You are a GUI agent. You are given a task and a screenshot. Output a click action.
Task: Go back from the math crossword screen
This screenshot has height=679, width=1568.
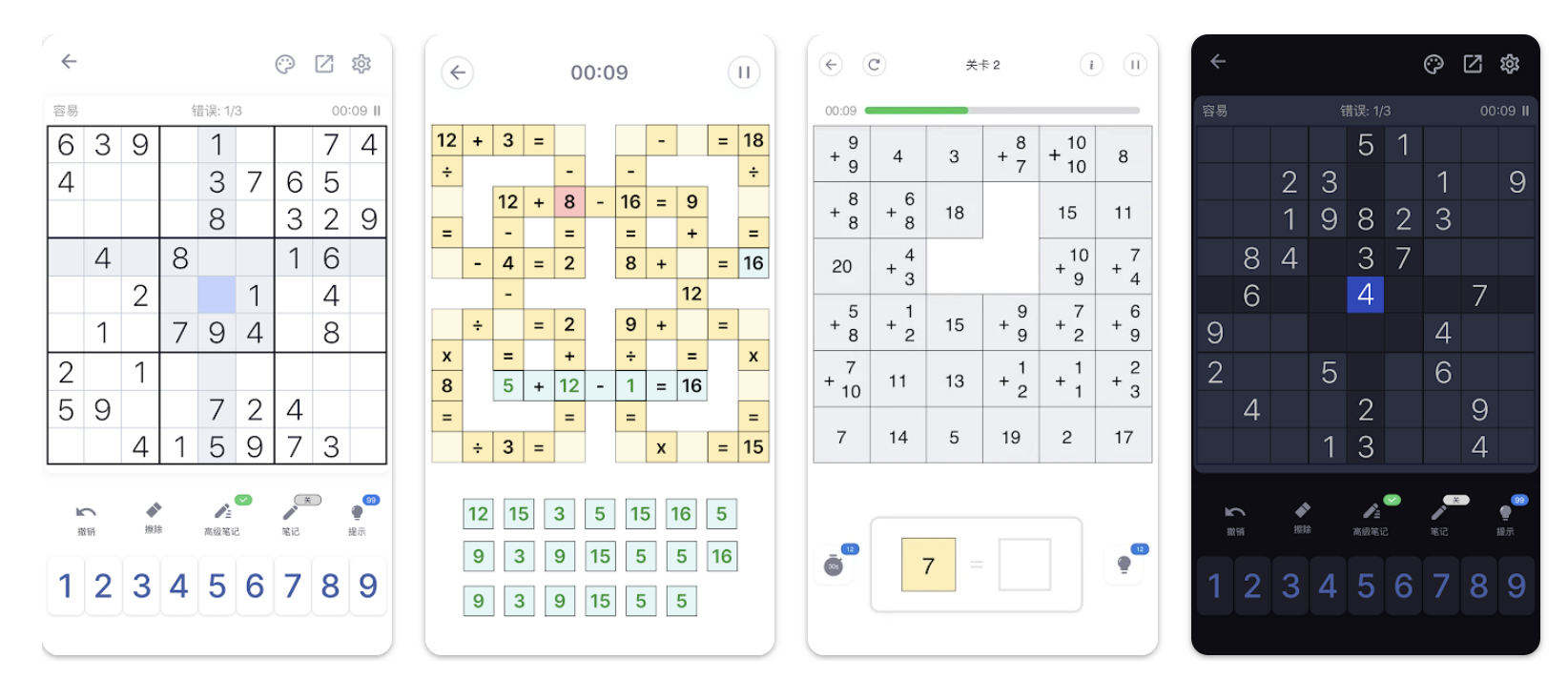click(458, 72)
